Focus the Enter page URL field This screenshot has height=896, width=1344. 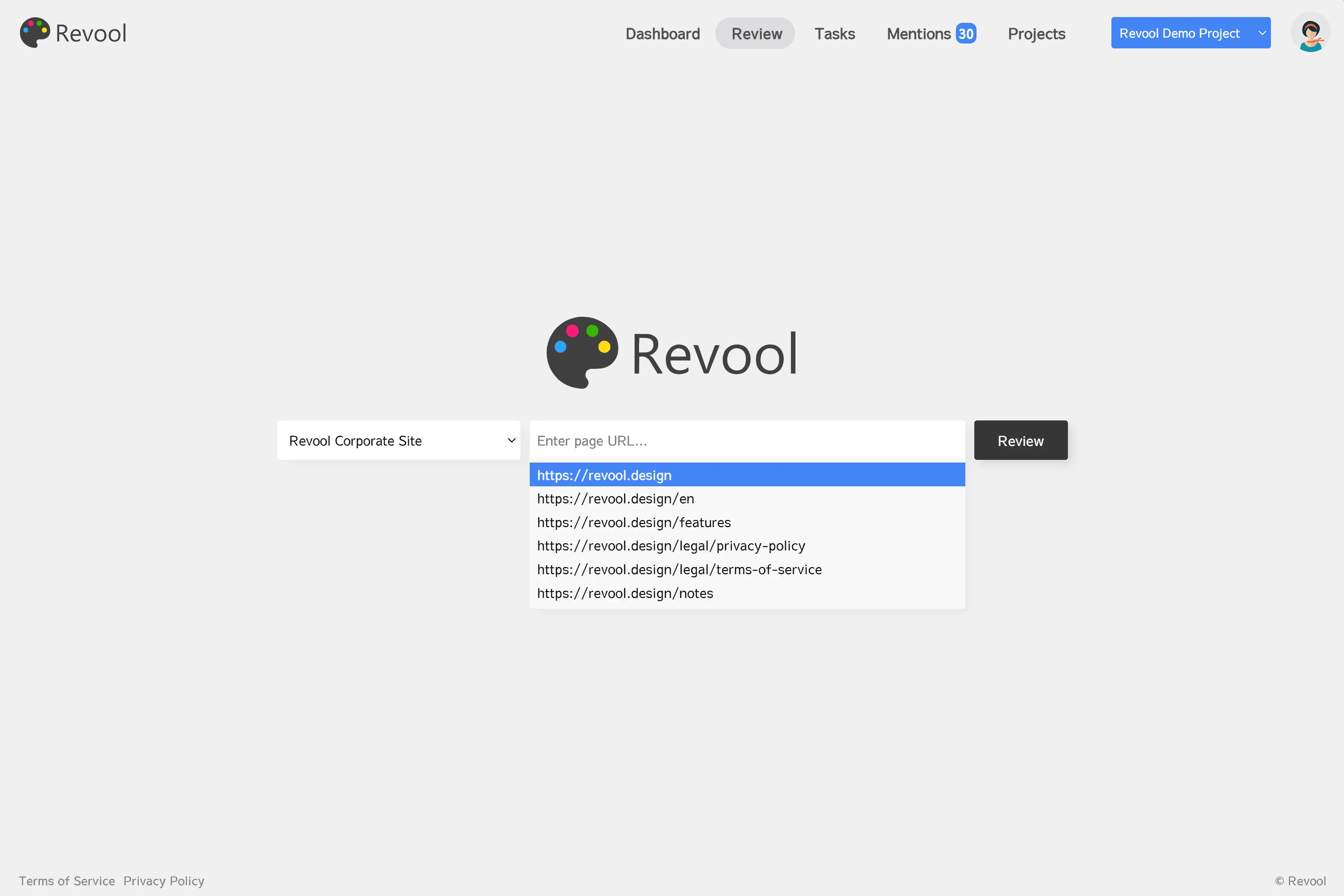747,441
